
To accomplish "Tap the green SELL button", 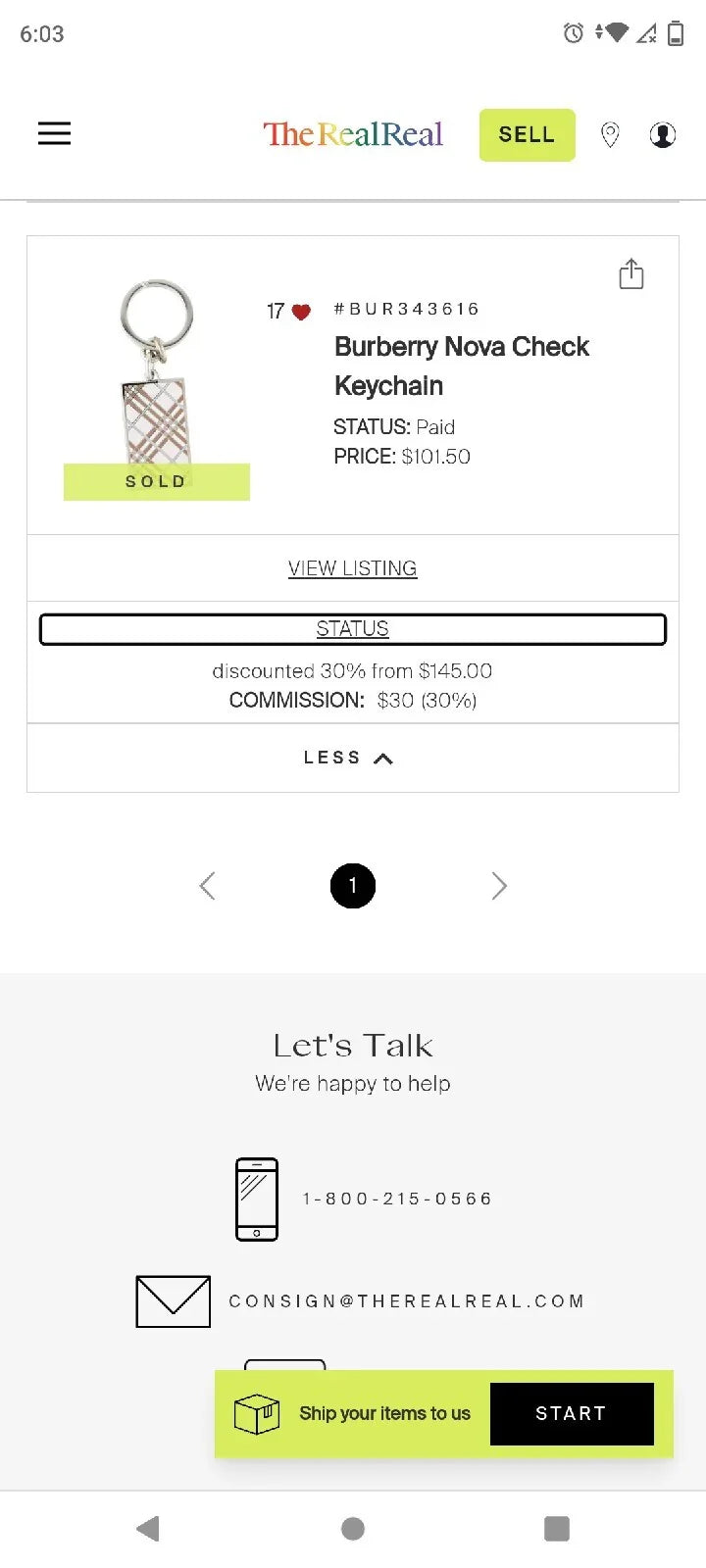I will click(x=527, y=135).
